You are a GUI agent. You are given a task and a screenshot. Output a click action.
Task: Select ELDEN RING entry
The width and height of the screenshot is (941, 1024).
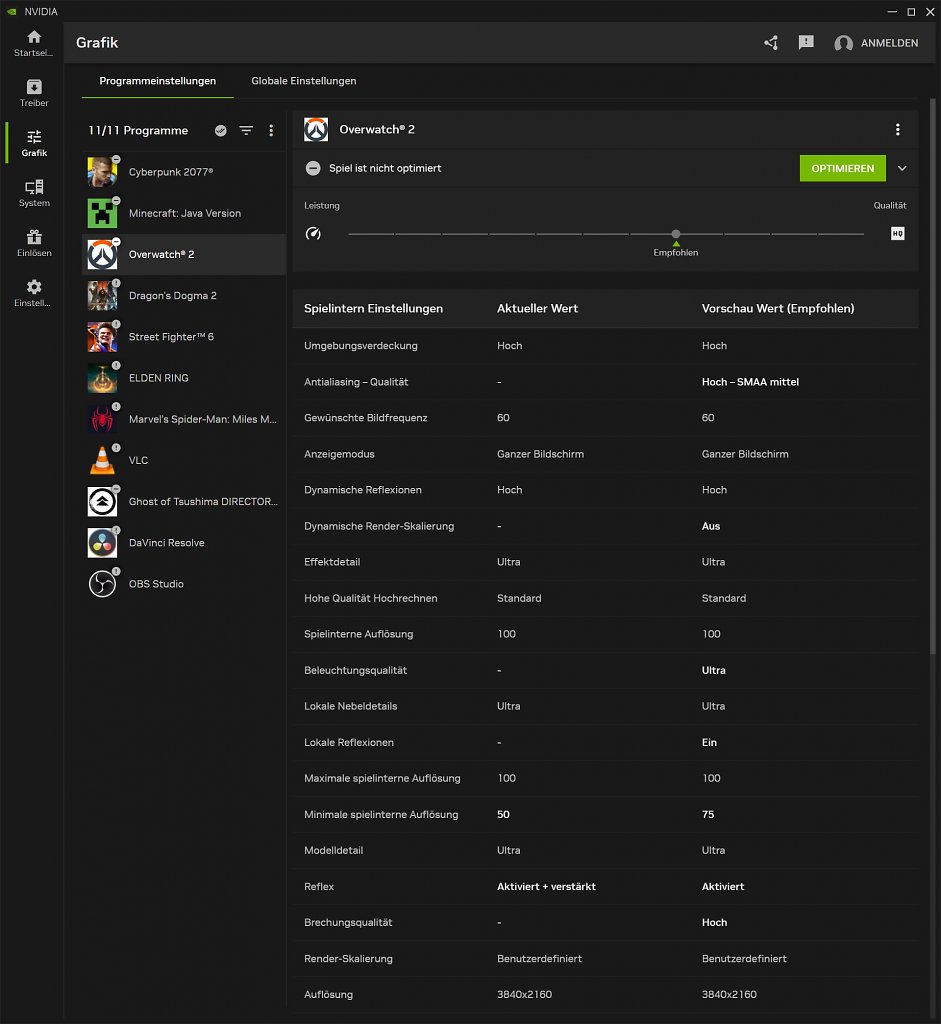[184, 377]
